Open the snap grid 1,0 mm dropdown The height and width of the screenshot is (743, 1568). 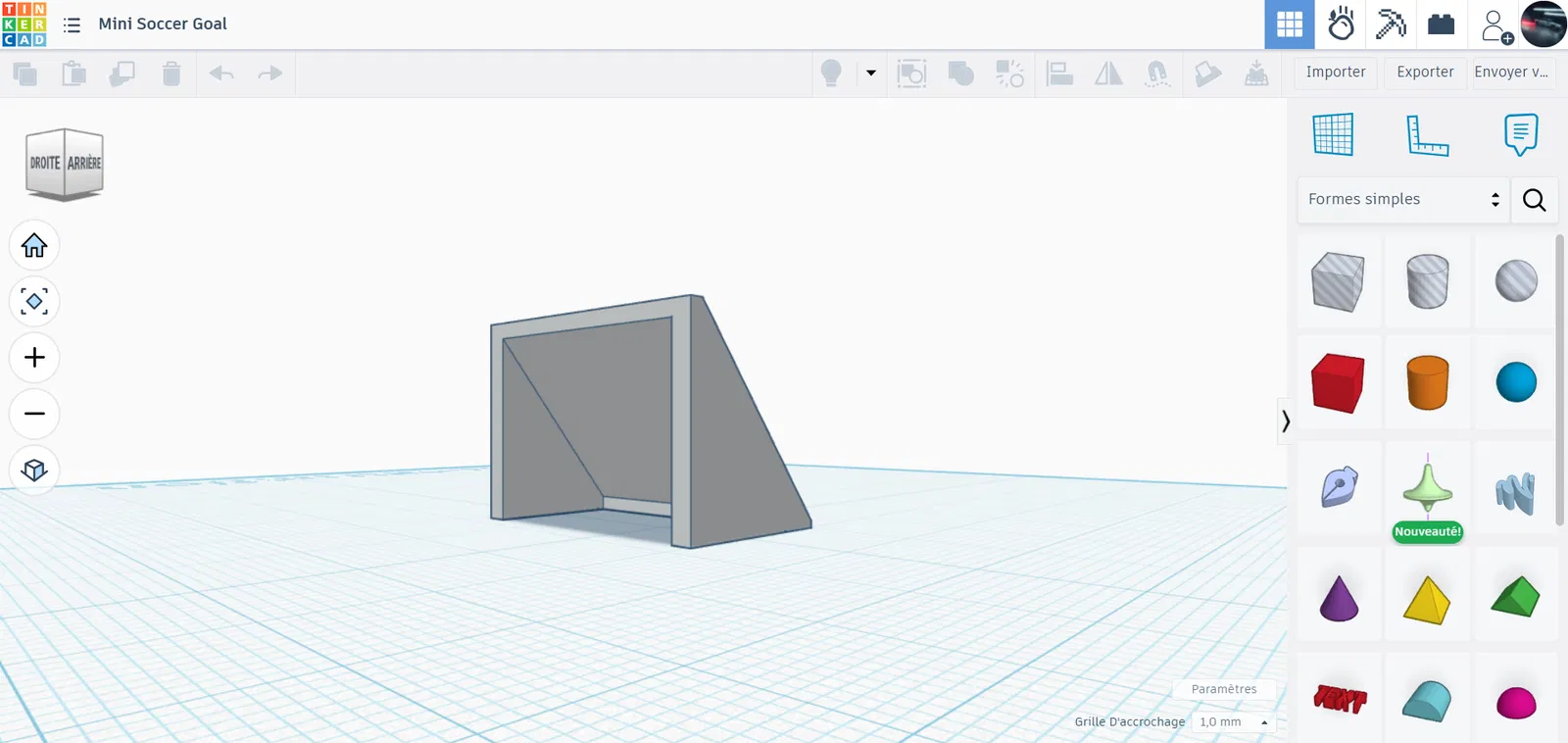tap(1234, 722)
